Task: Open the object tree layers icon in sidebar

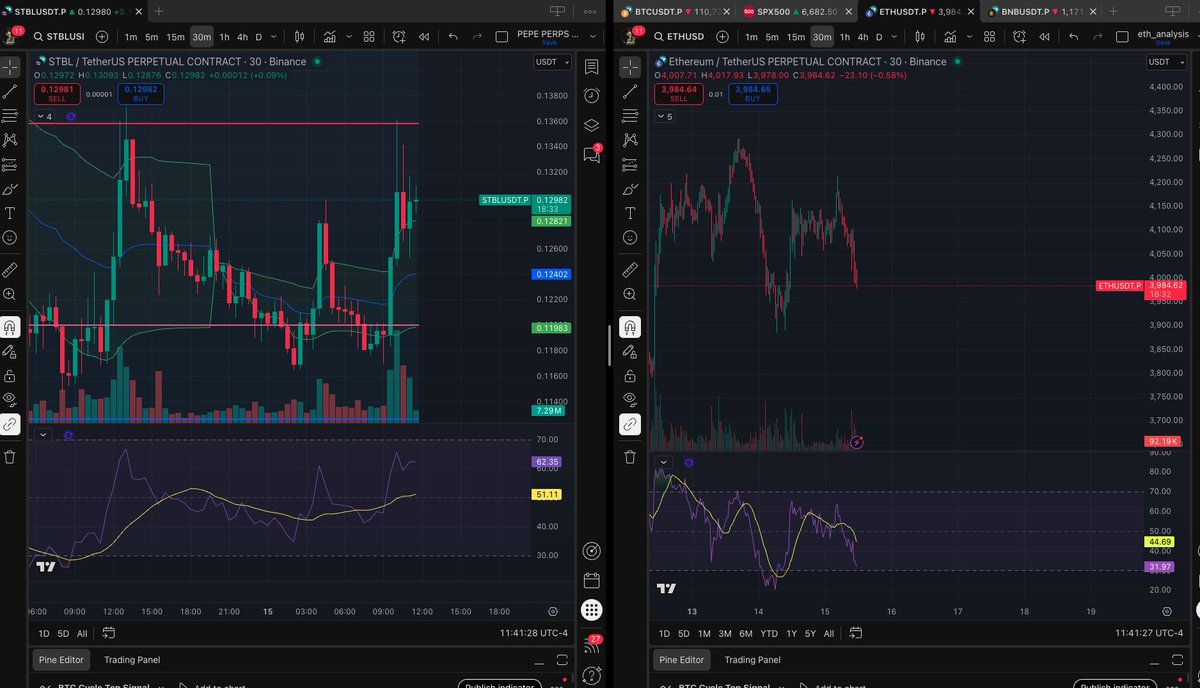Action: click(x=591, y=125)
